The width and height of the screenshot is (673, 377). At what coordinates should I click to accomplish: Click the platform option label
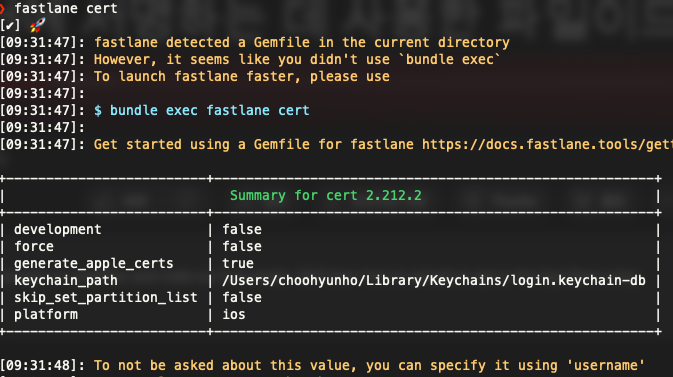tap(46, 315)
